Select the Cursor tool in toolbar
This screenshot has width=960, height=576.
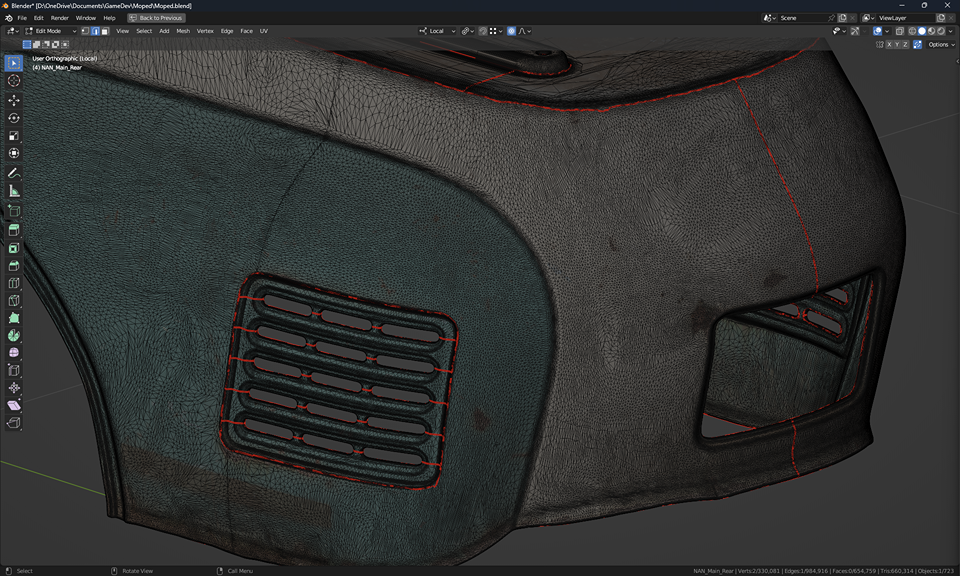click(14, 81)
